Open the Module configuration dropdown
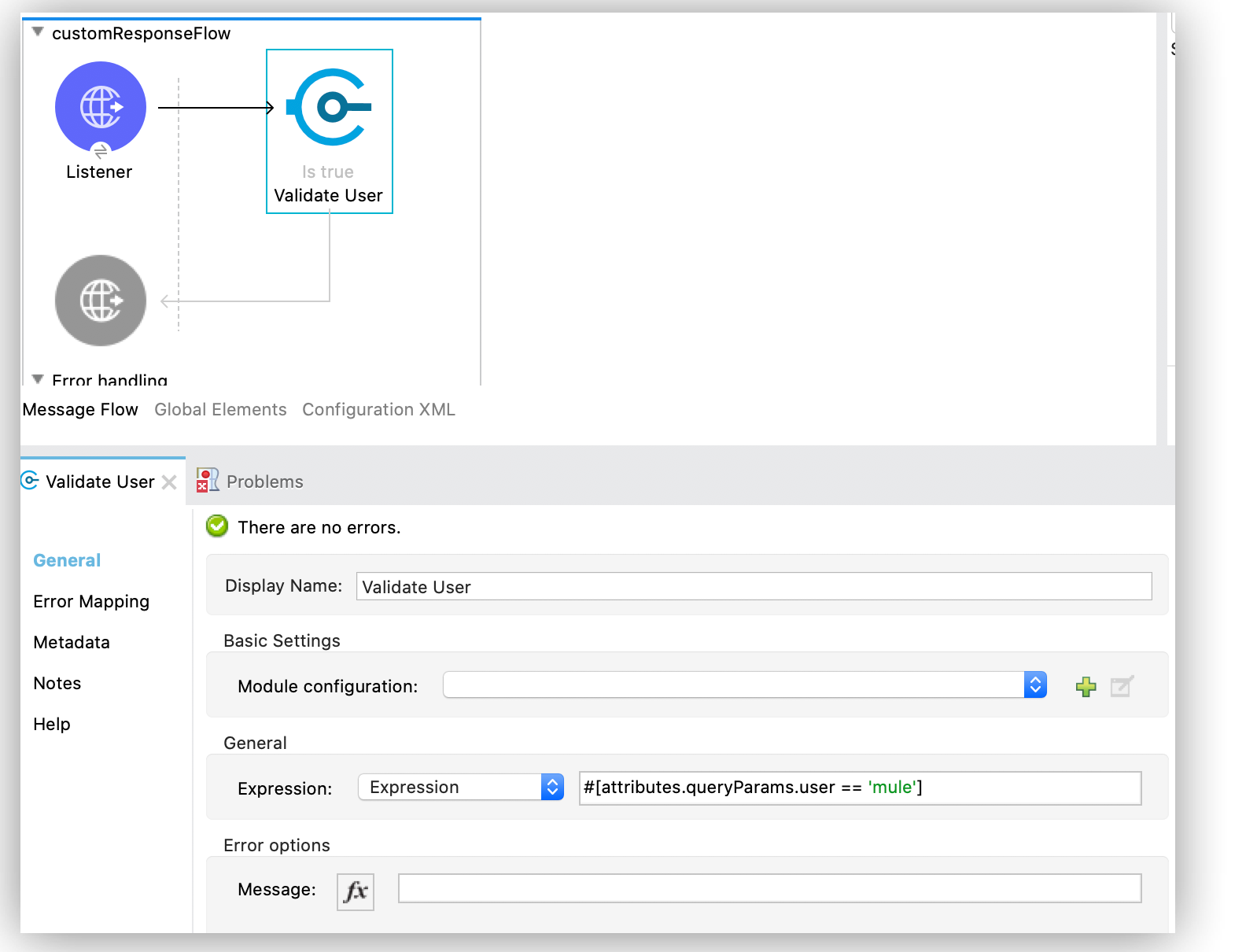The image size is (1257, 952). pos(1035,685)
